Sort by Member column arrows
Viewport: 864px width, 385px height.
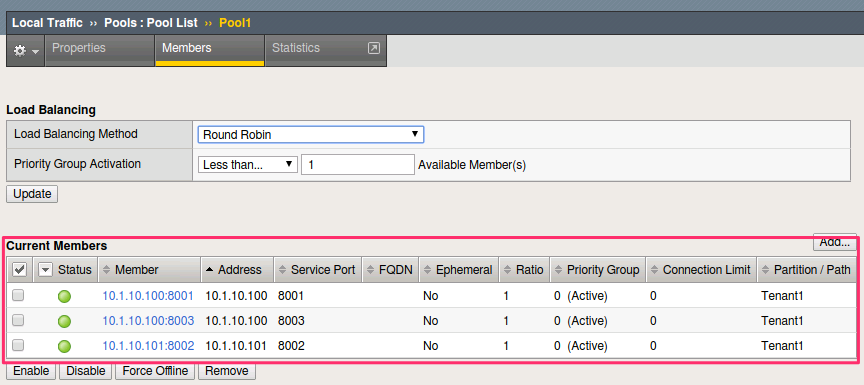[x=107, y=270]
